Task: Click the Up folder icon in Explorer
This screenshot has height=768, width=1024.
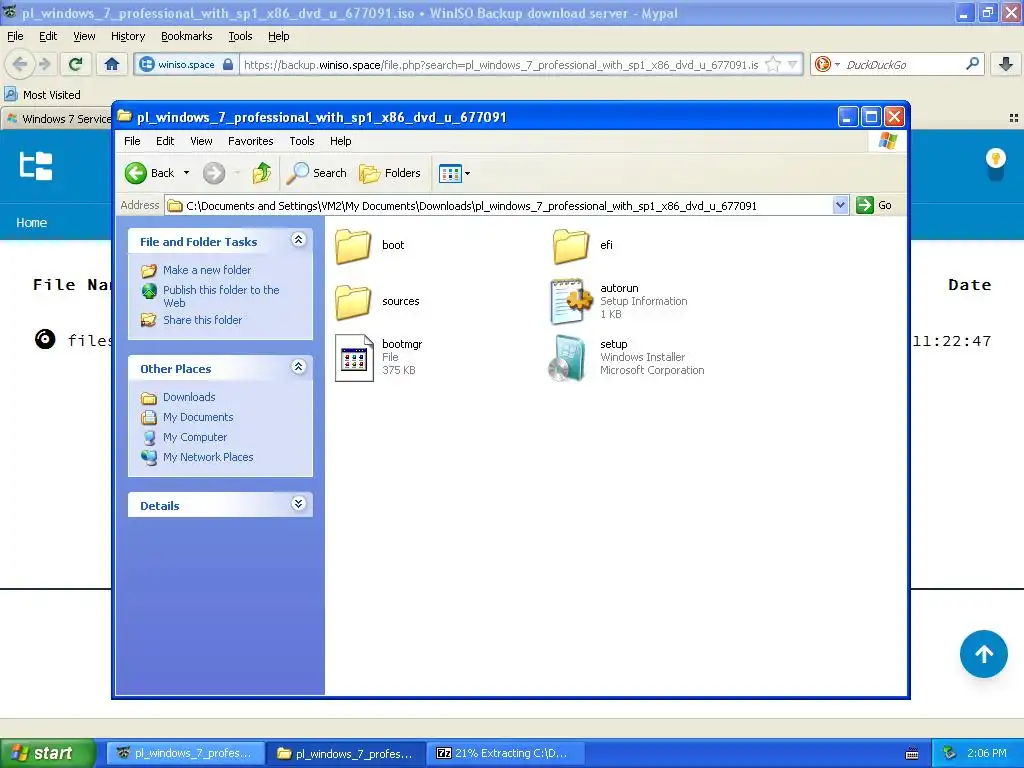Action: coord(262,173)
